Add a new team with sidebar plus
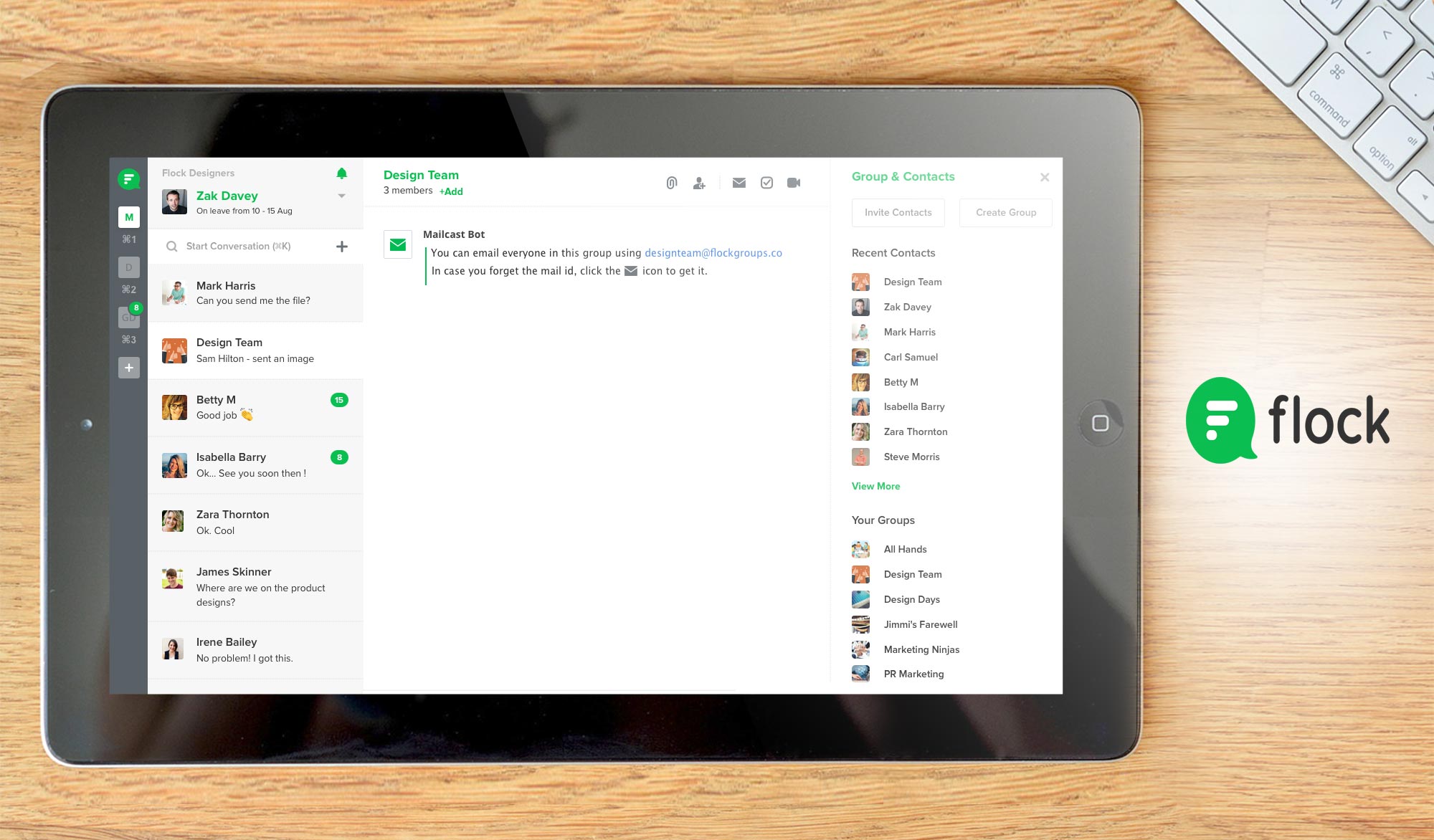The image size is (1434, 840). pos(129,368)
